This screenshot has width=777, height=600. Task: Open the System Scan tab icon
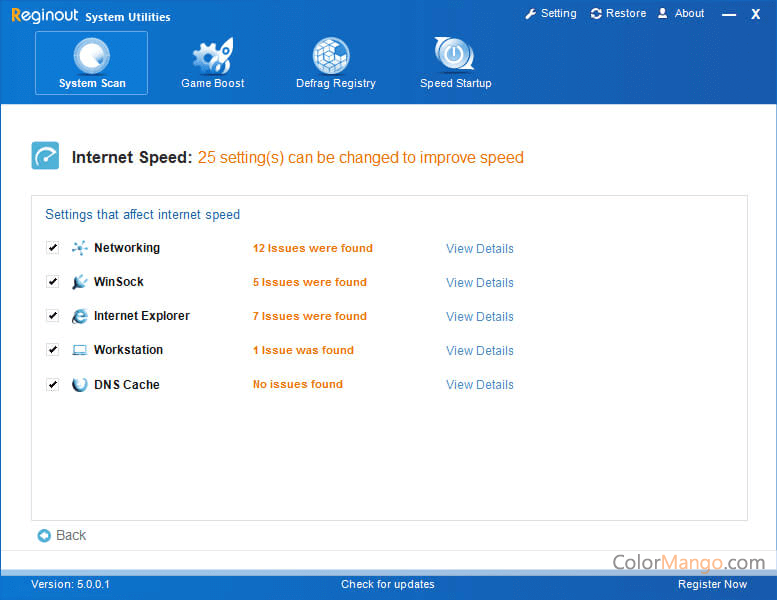[92, 55]
